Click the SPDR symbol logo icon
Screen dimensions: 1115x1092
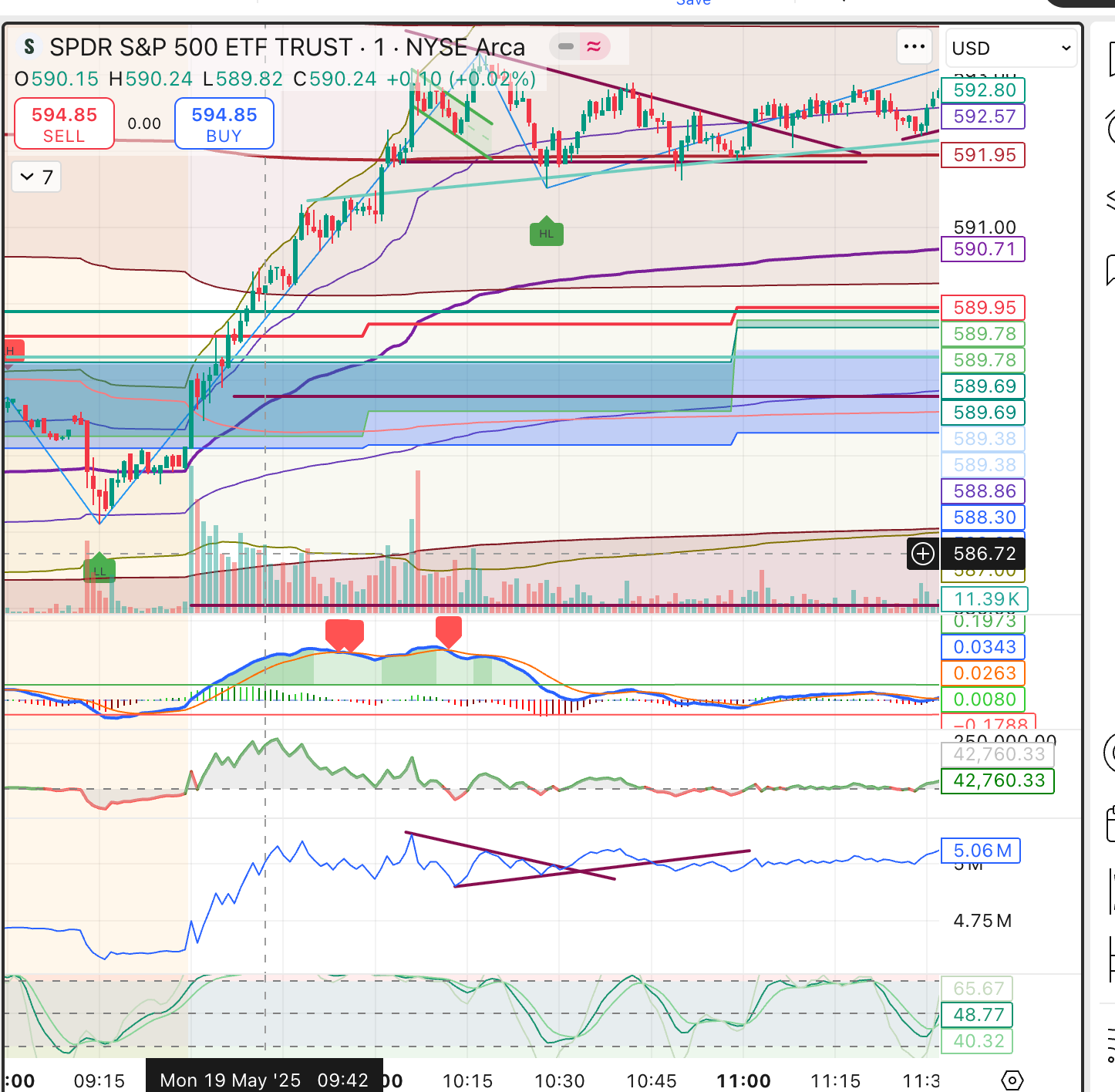click(29, 47)
